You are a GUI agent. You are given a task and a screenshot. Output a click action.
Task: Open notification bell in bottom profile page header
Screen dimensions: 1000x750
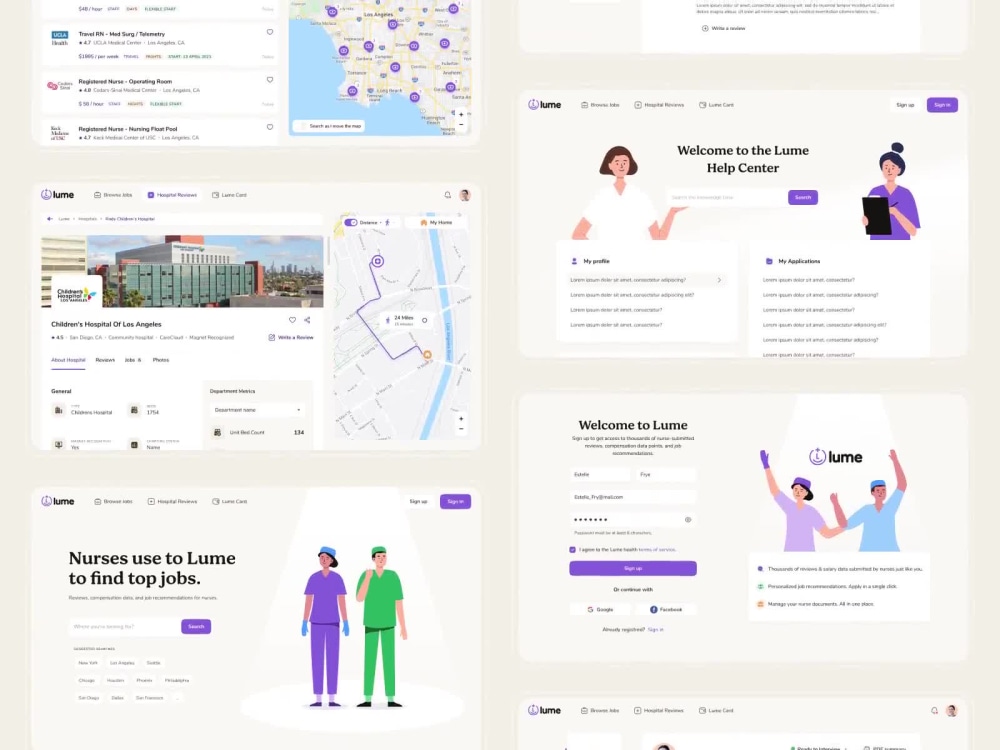click(x=934, y=710)
